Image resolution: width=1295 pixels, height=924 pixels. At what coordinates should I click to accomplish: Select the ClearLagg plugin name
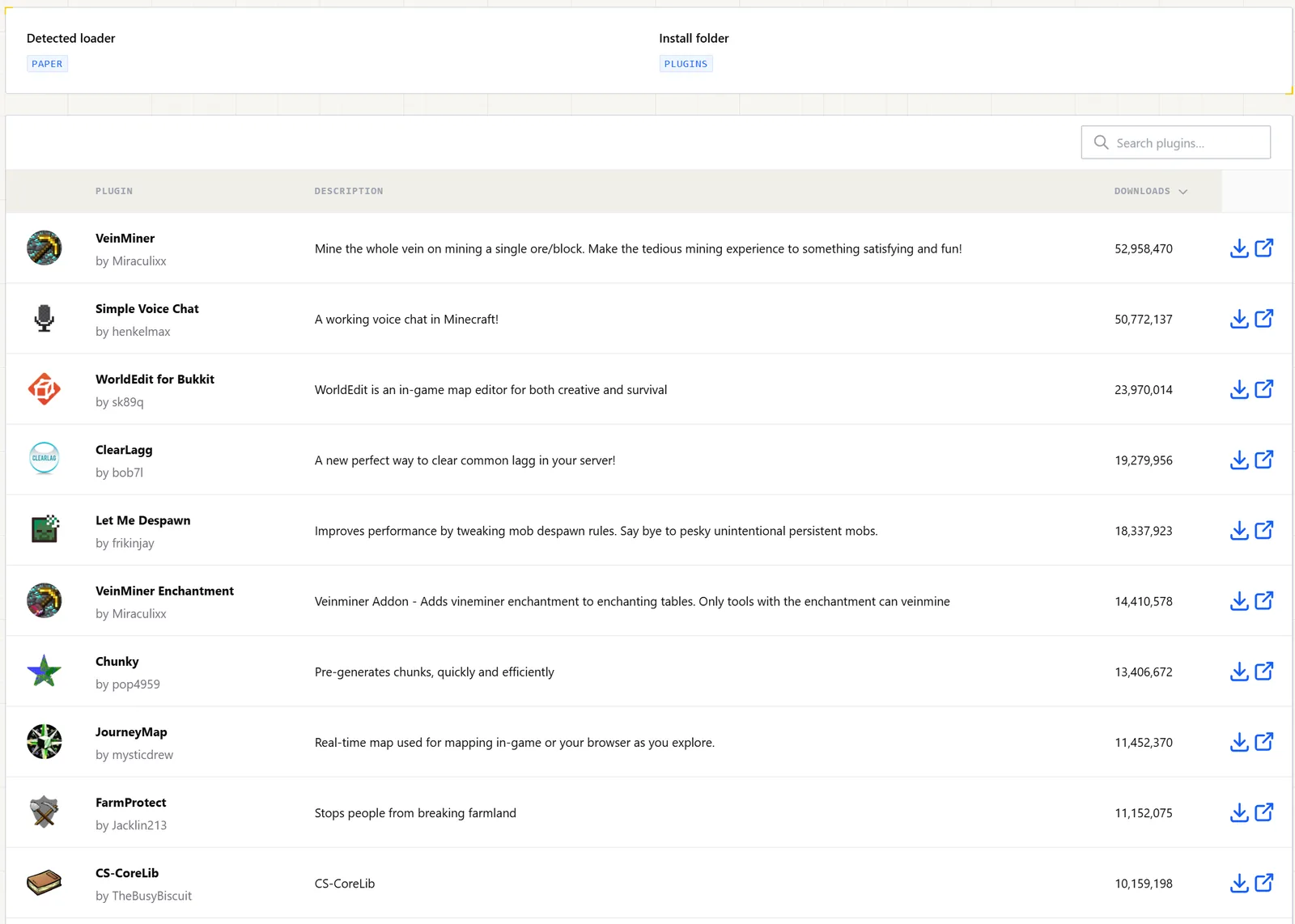[124, 450]
